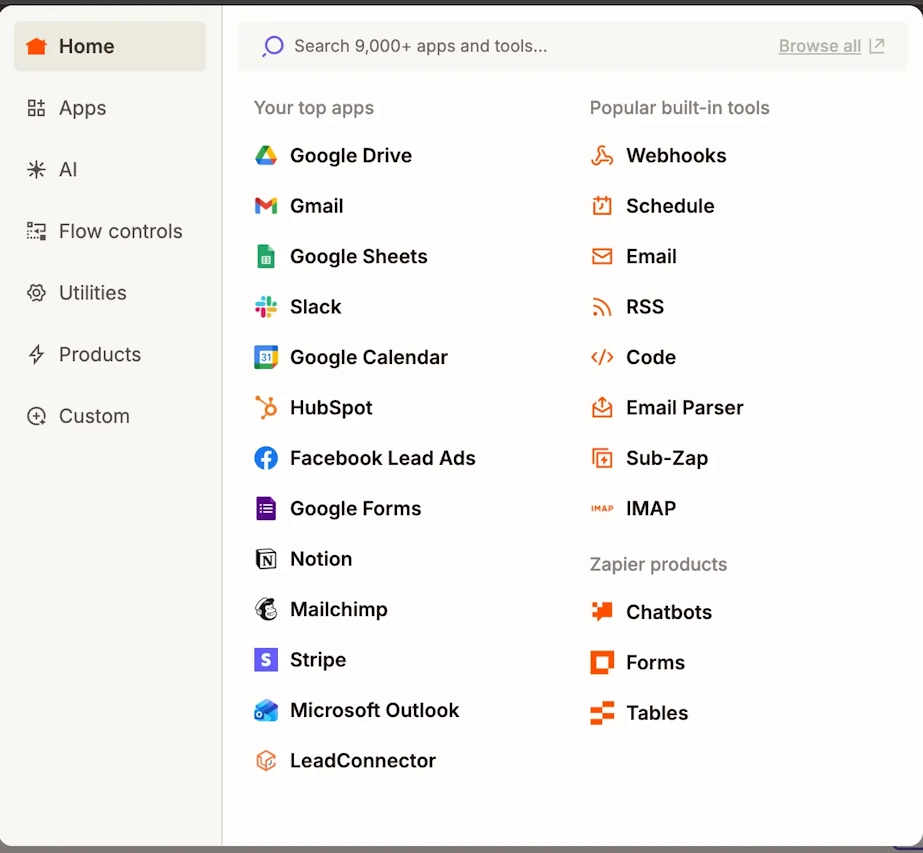Select the Chatbots label

click(669, 612)
